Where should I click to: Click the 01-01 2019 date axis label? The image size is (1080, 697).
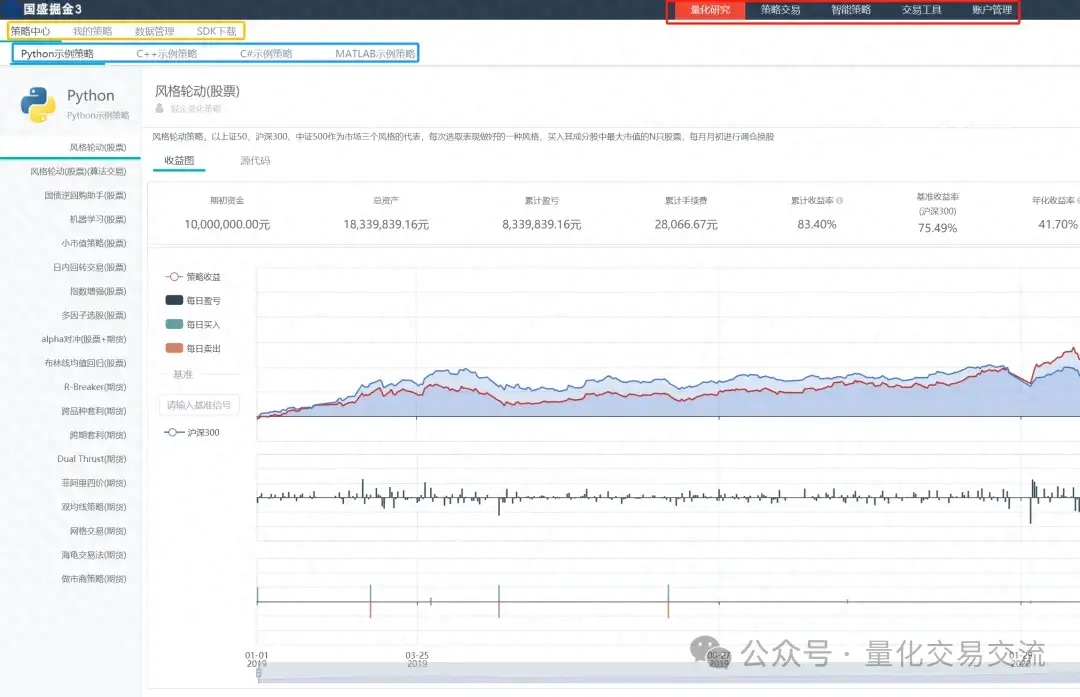click(256, 659)
